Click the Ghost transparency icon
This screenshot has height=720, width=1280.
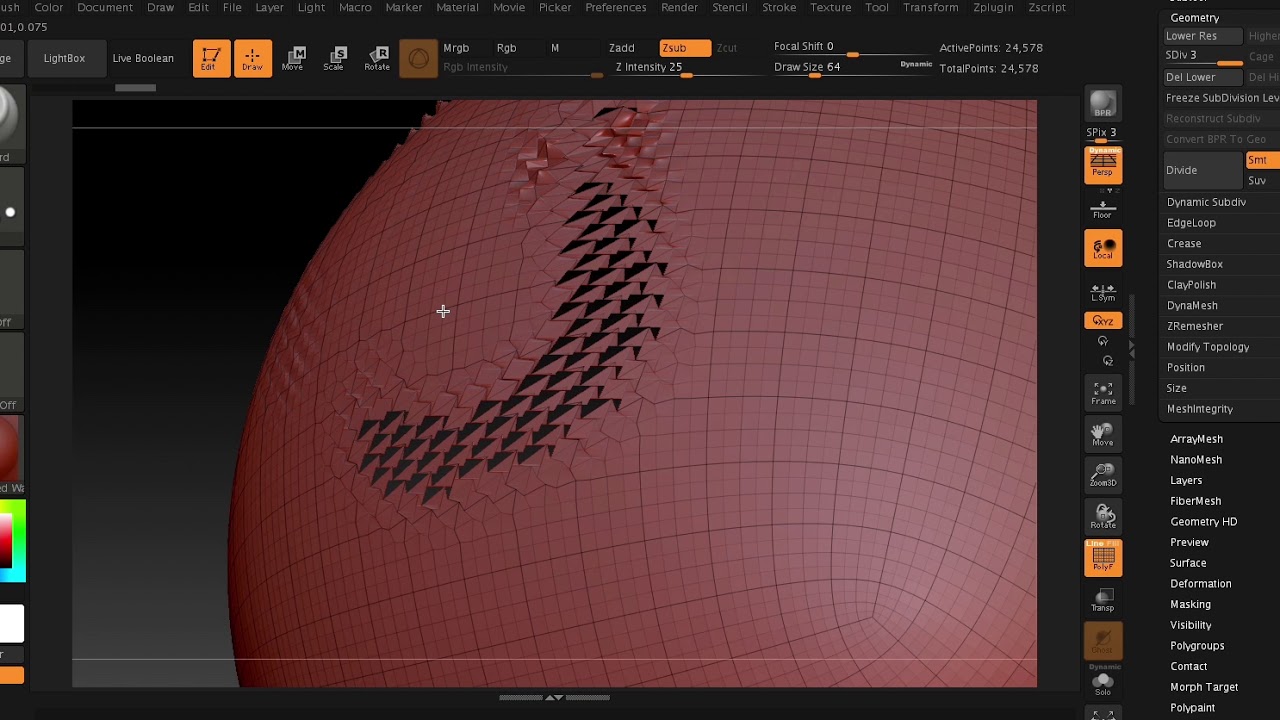(1103, 640)
